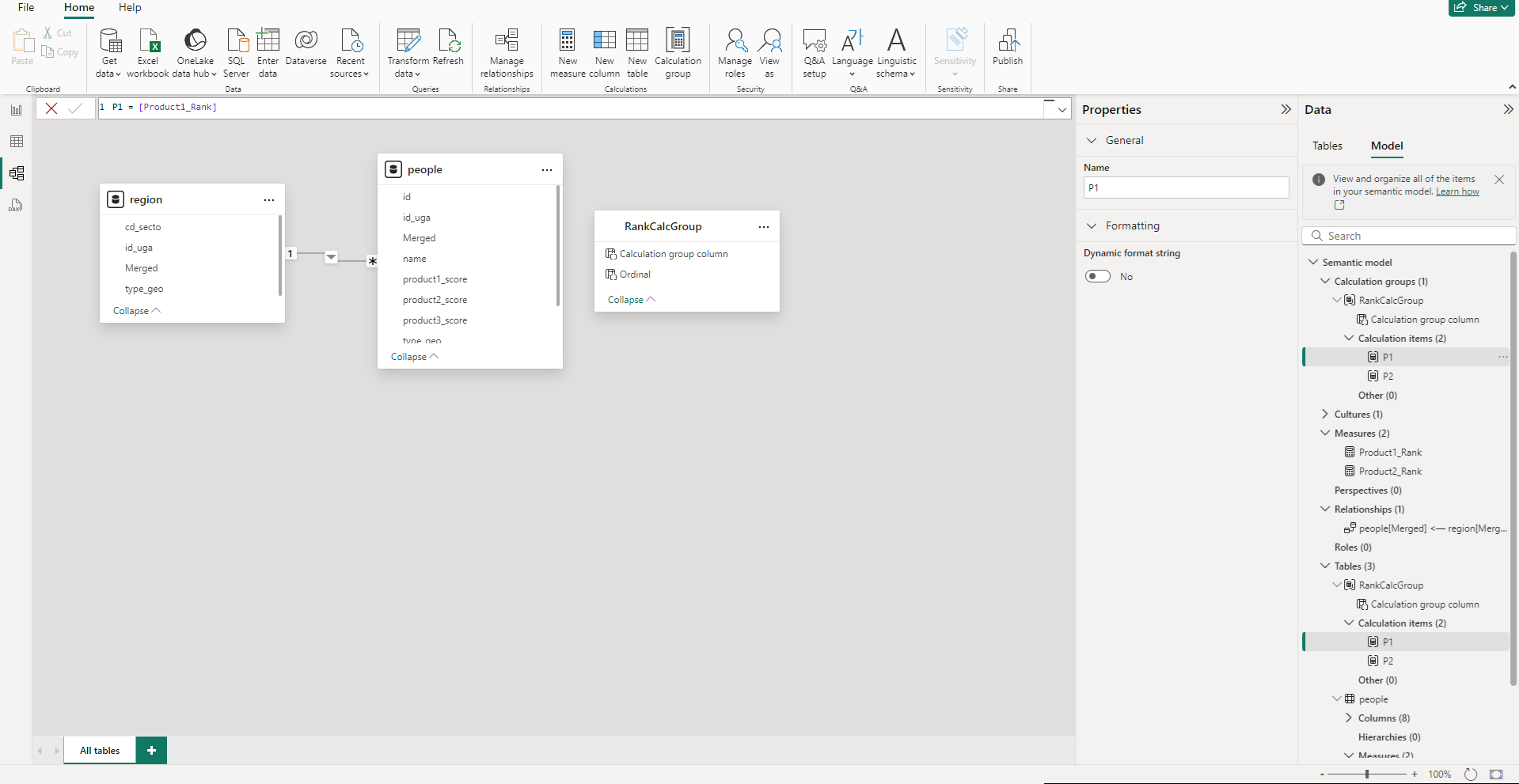Expand the Cultures (1) node
Viewport: 1519px width, 784px height.
tap(1325, 414)
